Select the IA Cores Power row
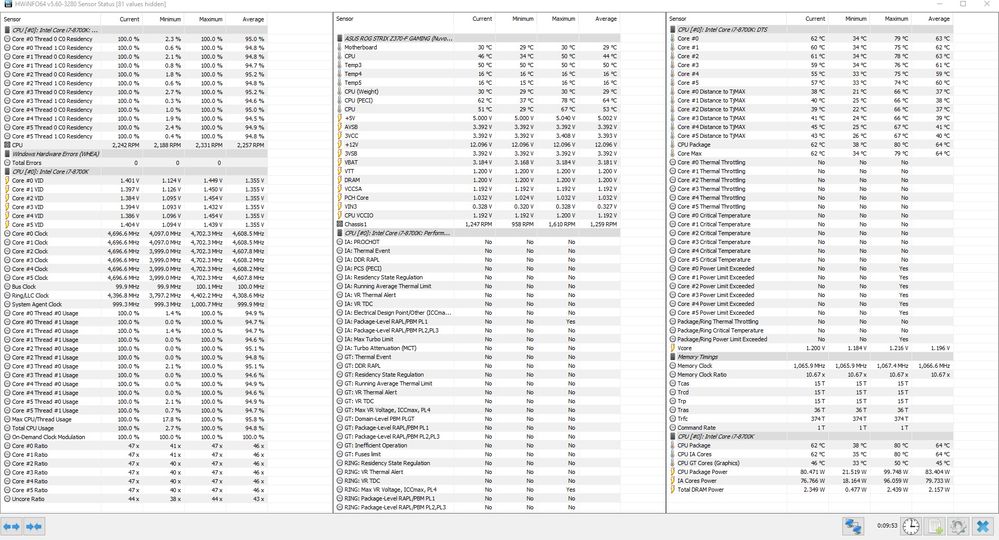 [x=810, y=481]
